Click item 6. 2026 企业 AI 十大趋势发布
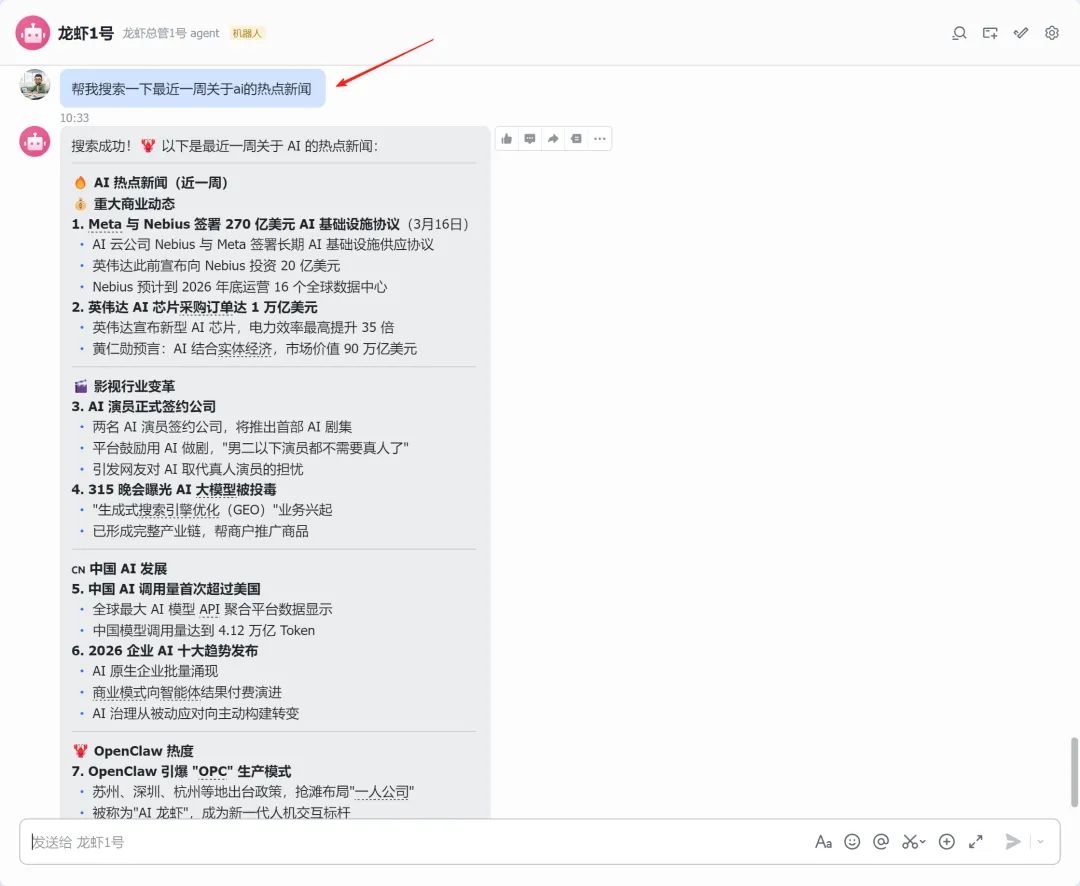Viewport: 1080px width, 886px height. coord(165,650)
